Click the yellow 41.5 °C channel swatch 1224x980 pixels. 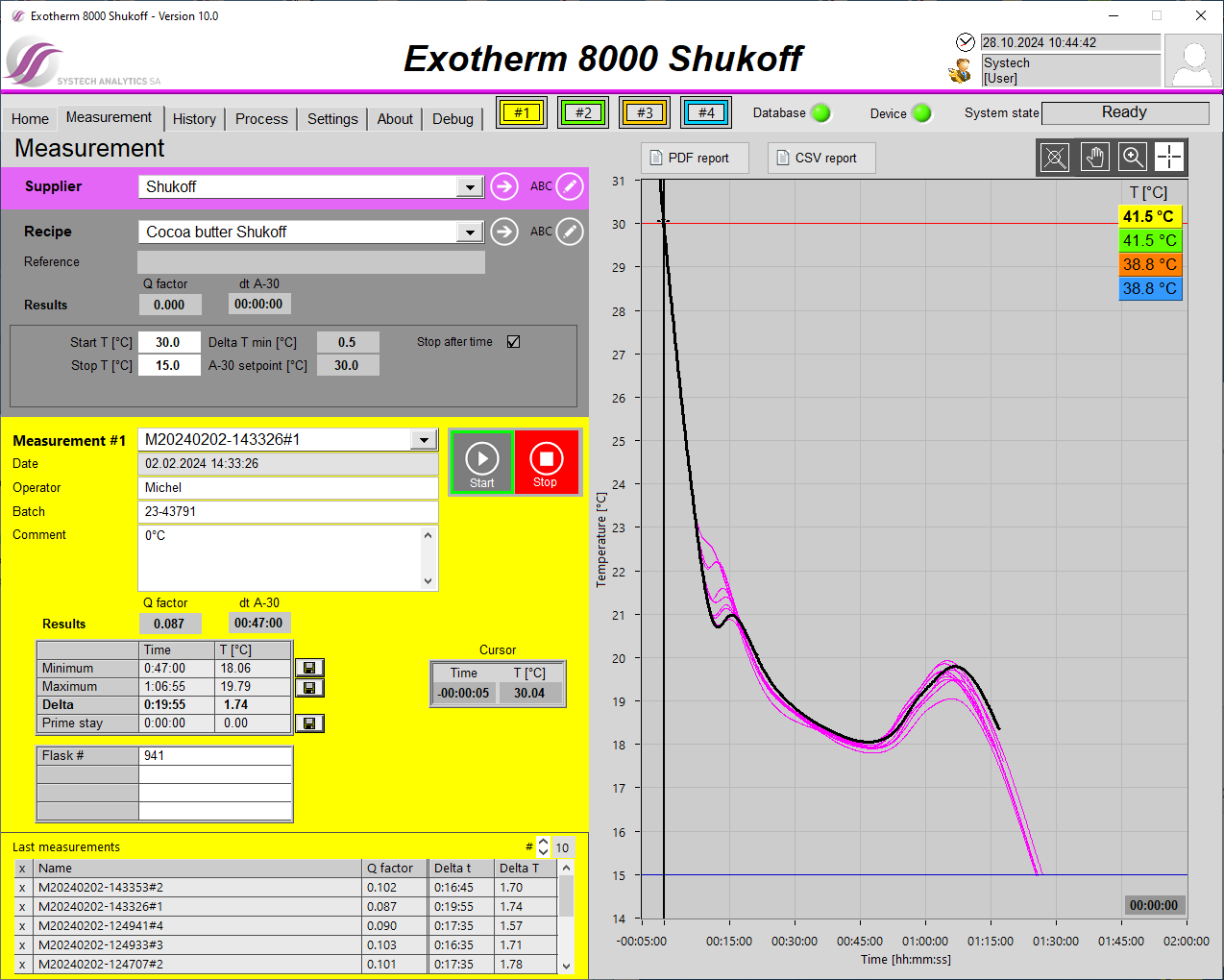(1150, 217)
